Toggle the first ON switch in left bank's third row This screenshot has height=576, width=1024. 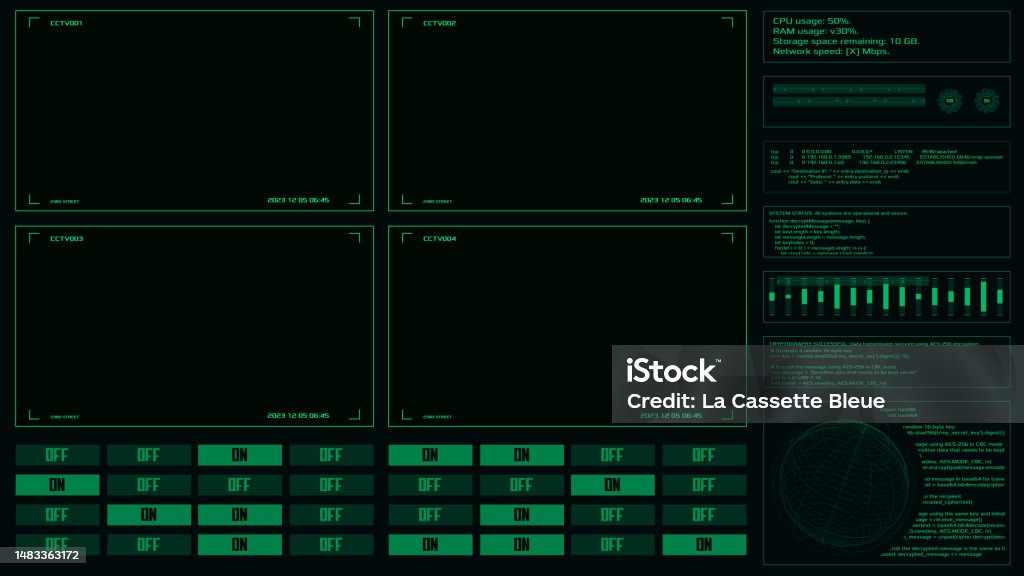click(x=149, y=515)
